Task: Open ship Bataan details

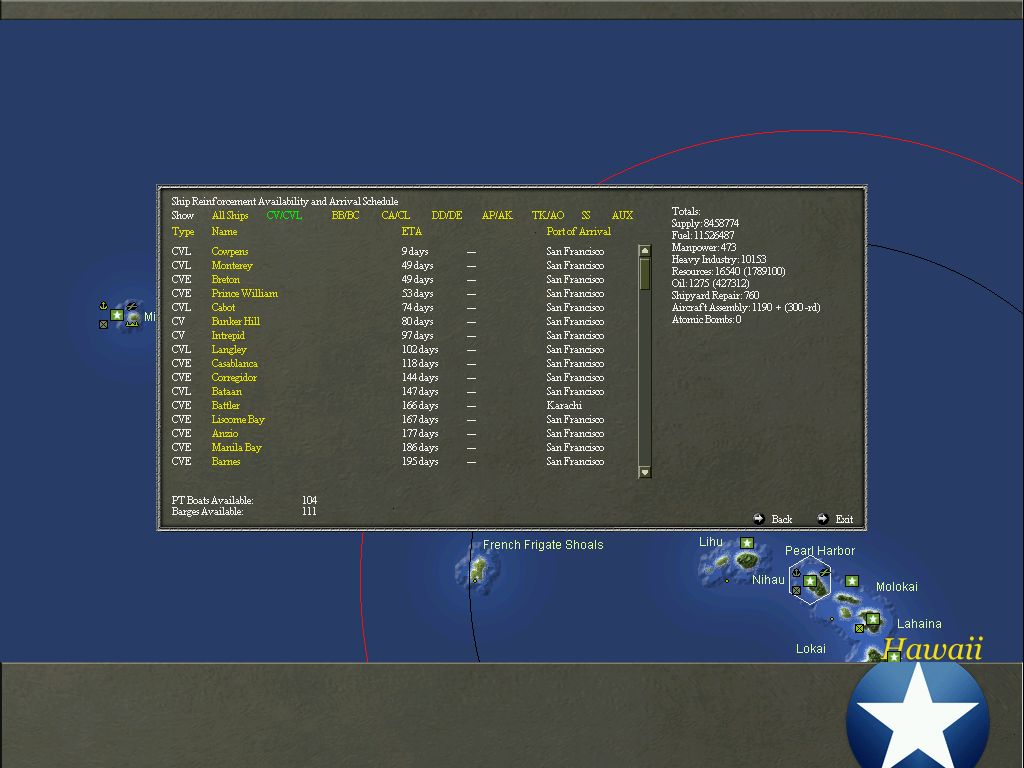Action: pyautogui.click(x=227, y=392)
